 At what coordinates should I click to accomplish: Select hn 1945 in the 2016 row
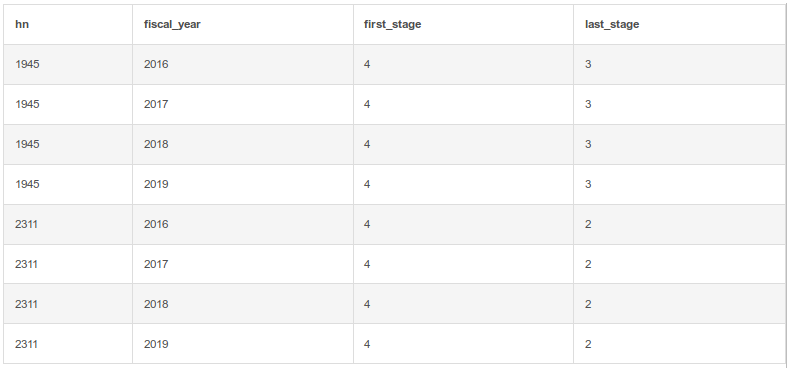pos(27,64)
